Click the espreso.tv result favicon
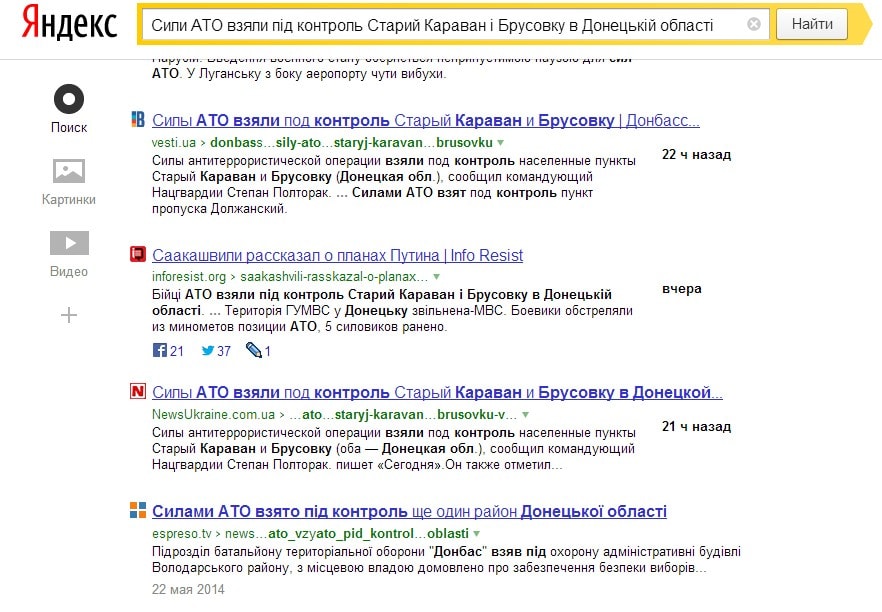Viewport: 882px width, 612px height. 138,512
